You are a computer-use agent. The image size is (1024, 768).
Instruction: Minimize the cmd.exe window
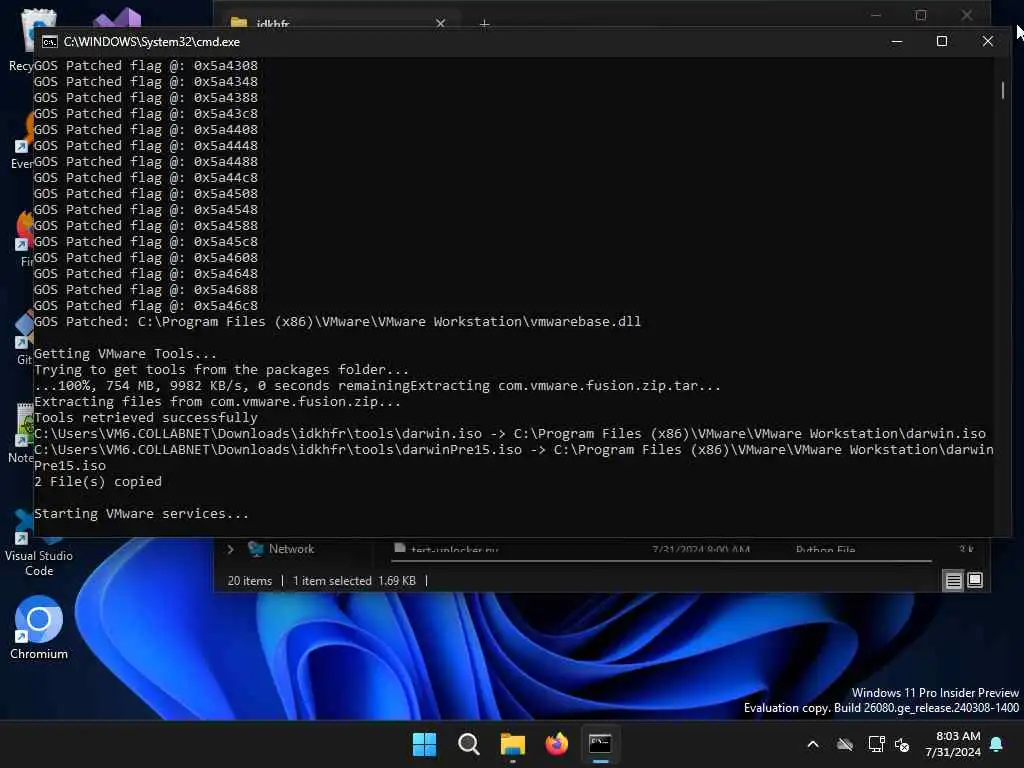coord(897,41)
